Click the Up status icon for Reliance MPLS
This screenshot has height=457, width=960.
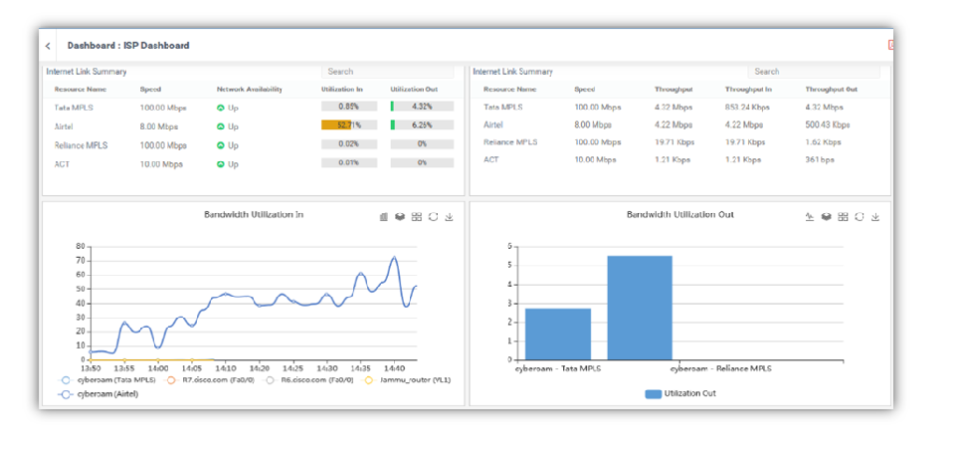point(220,146)
